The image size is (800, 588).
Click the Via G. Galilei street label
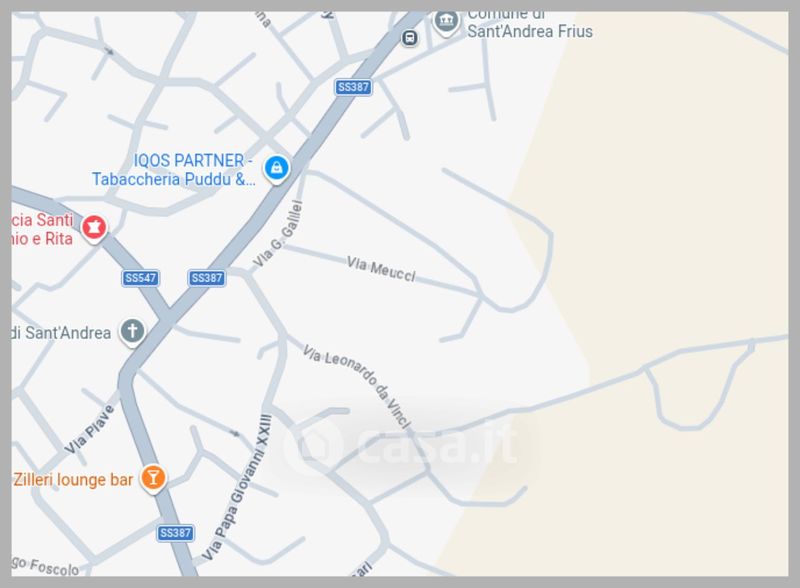[x=278, y=234]
